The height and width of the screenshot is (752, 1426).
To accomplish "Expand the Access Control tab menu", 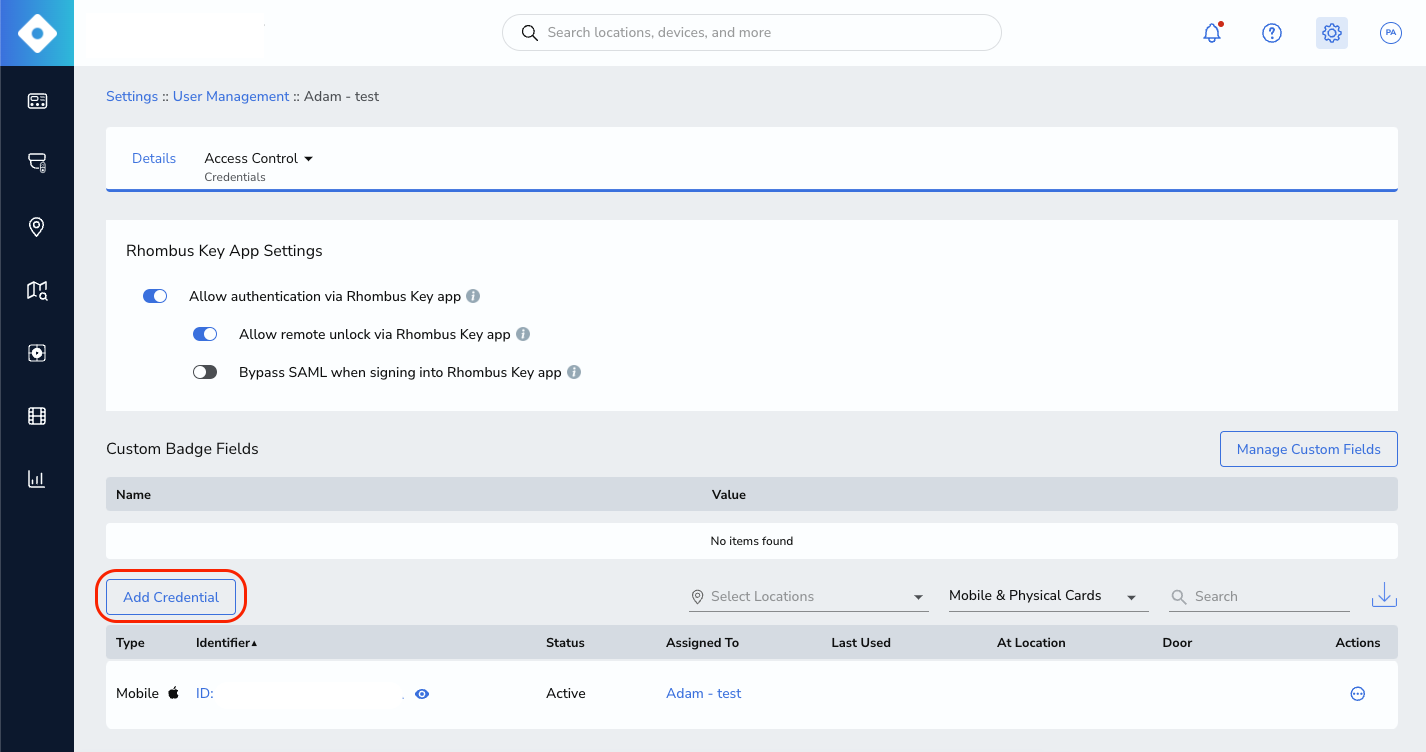I will tap(258, 158).
